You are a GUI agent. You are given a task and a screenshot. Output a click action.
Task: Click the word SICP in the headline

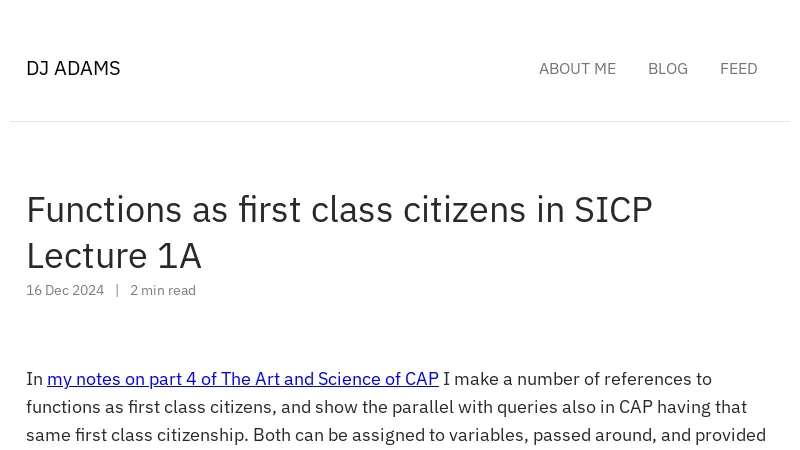click(612, 210)
